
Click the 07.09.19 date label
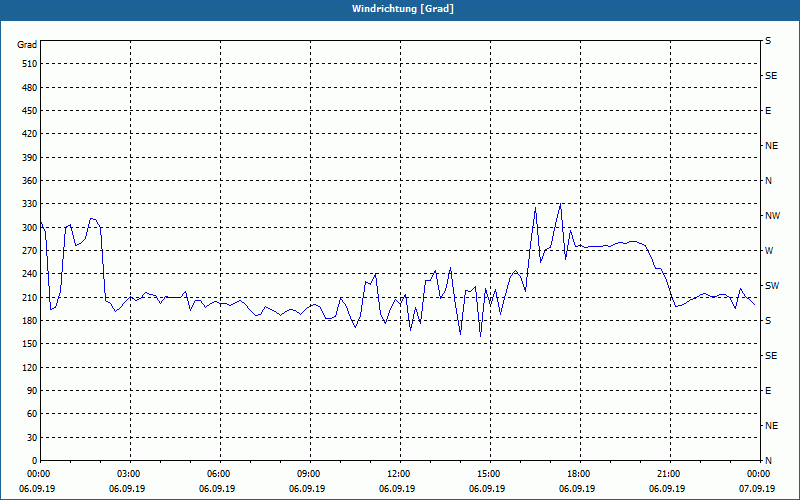tap(757, 489)
